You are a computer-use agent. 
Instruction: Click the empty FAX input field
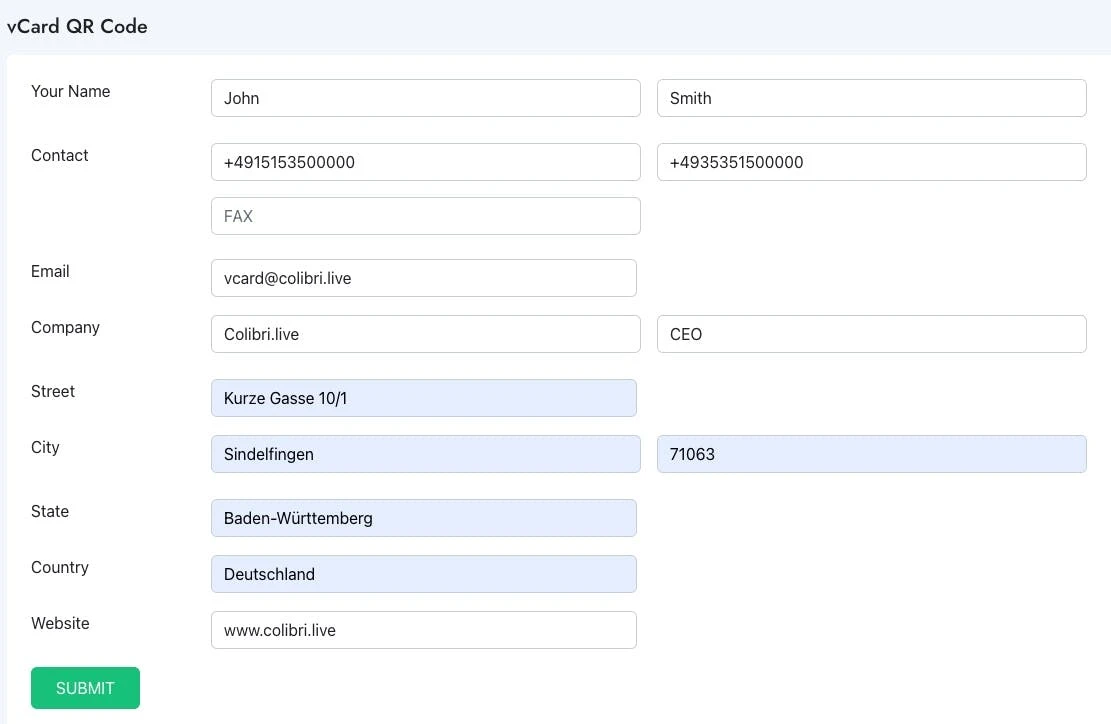pyautogui.click(x=425, y=216)
